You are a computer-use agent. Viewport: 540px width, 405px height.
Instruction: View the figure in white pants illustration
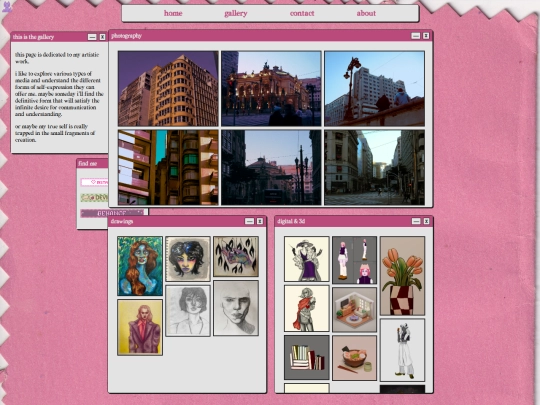point(402,350)
